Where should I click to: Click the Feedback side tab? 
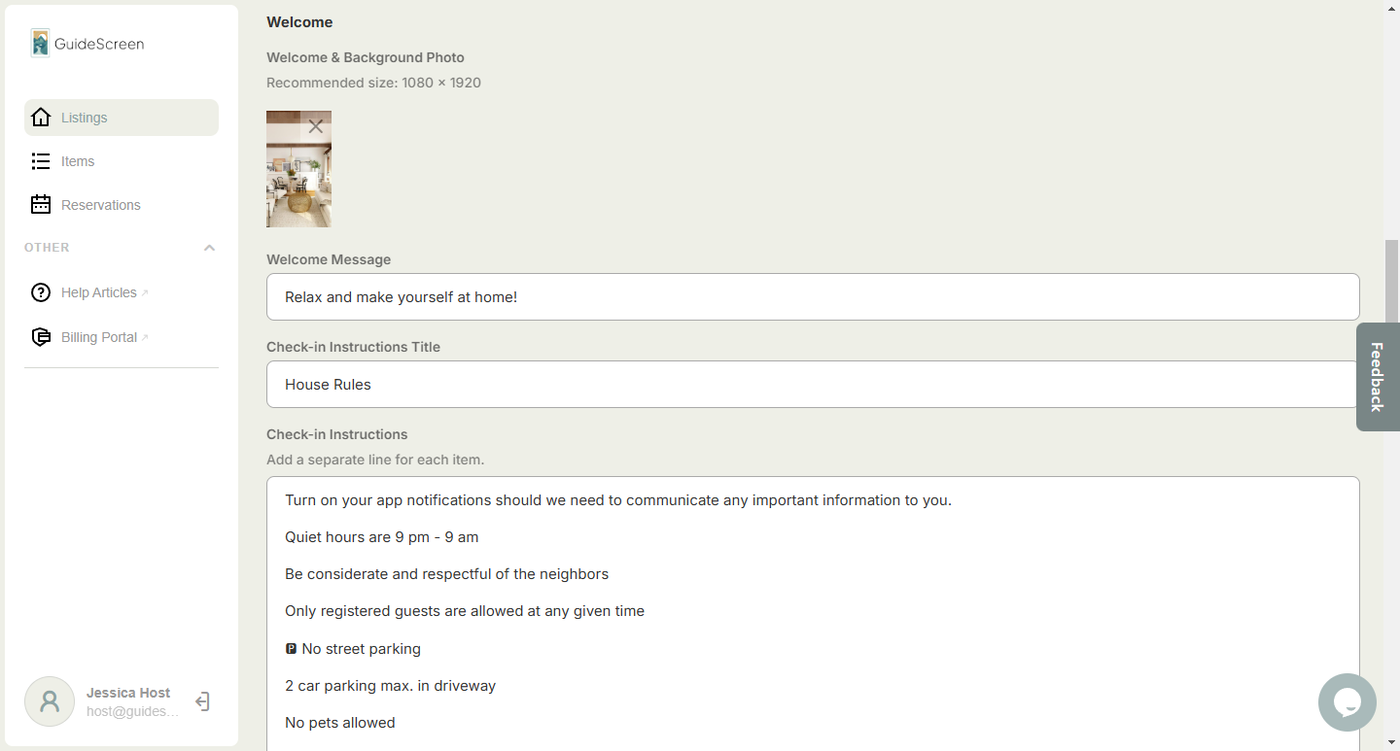(x=1377, y=377)
